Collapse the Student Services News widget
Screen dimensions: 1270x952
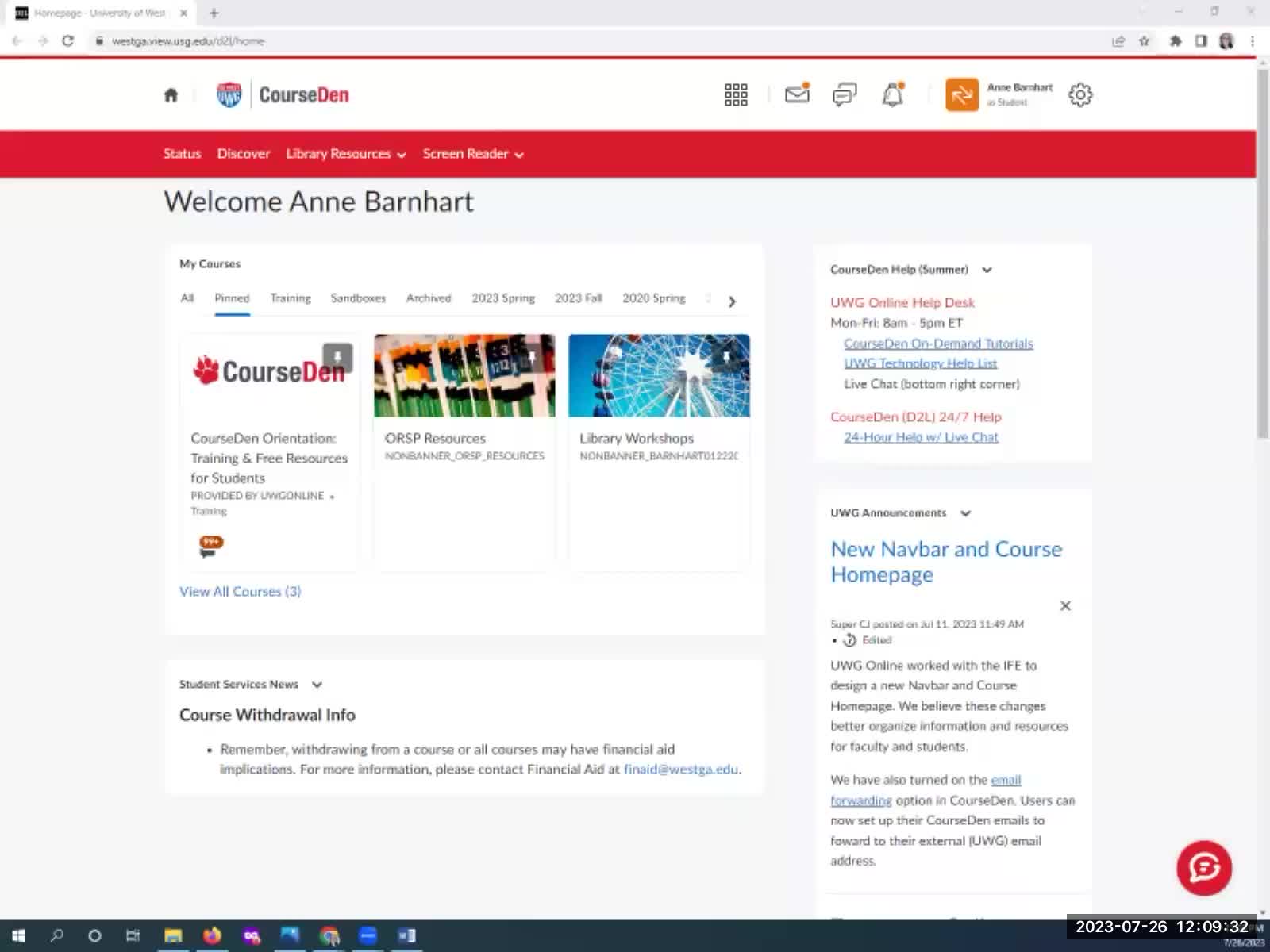coord(317,685)
